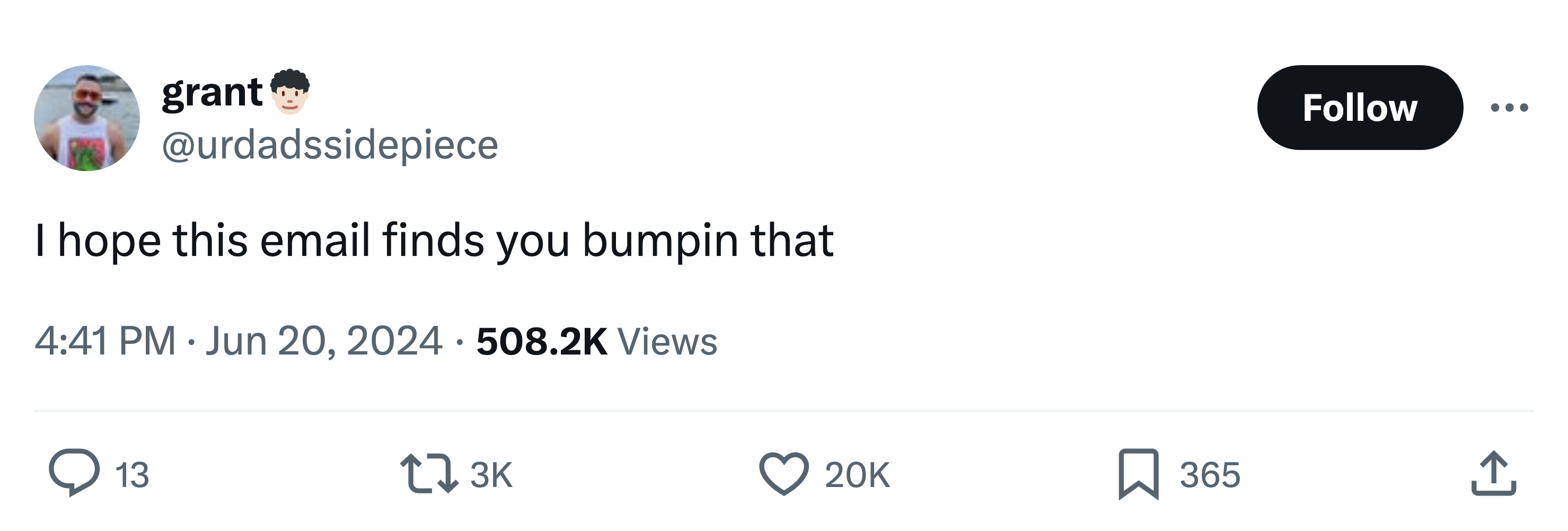Viewport: 1568px width, 531px height.
Task: Click the 365 bookmarks count
Action: [1210, 475]
